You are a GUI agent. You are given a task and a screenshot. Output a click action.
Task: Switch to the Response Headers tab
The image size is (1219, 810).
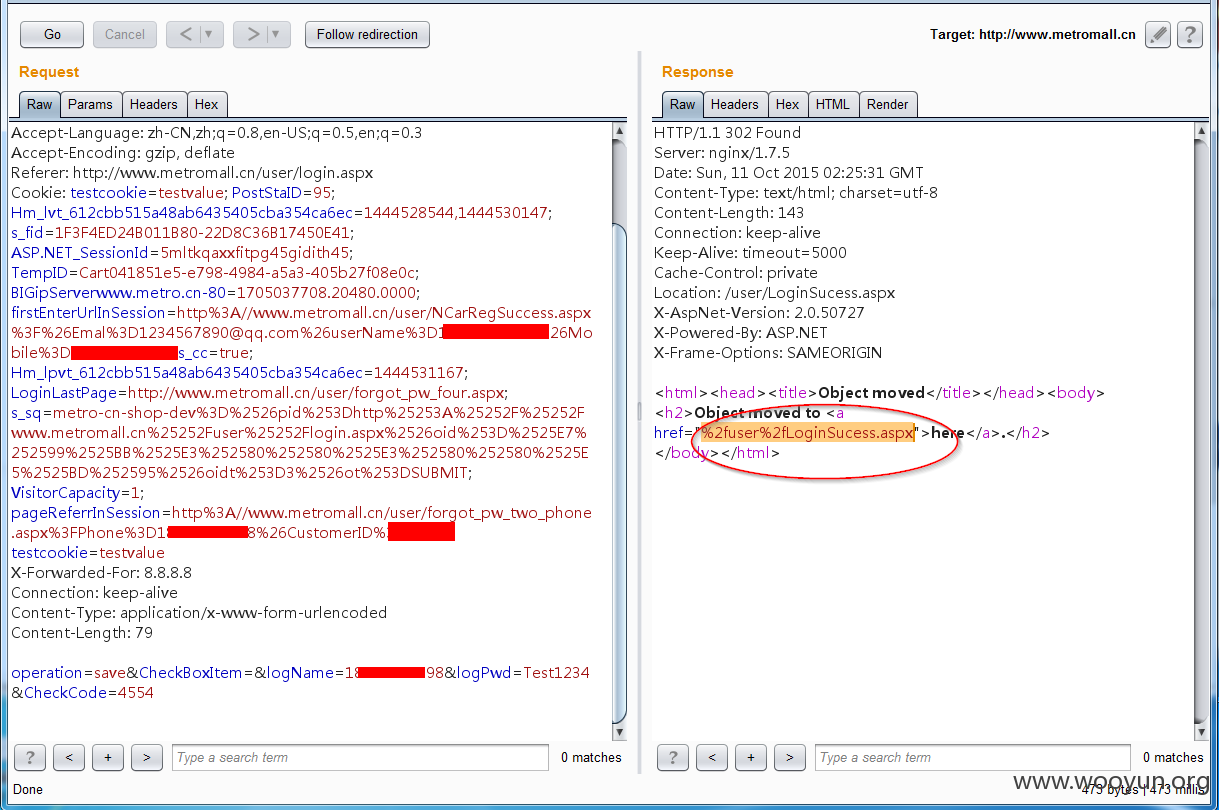(x=735, y=104)
